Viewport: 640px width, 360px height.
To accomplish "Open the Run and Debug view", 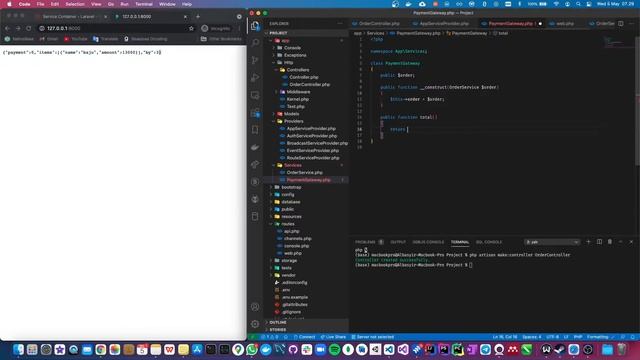I will pos(255,78).
